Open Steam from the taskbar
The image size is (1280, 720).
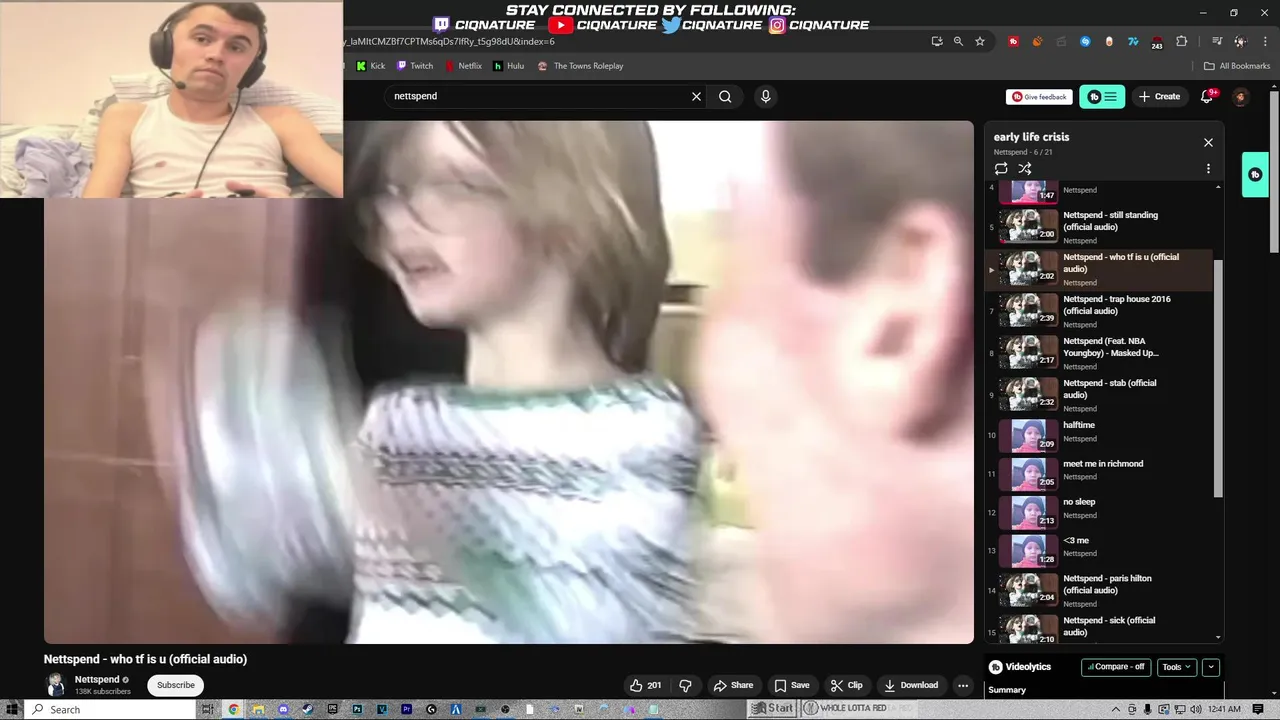[x=307, y=709]
